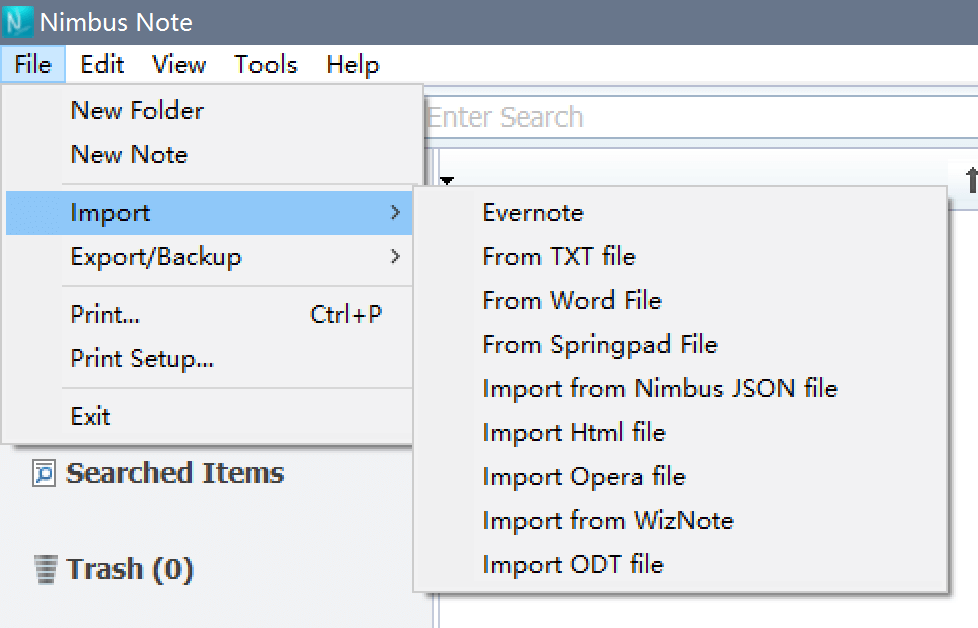Choose Exit from the File menu
This screenshot has height=628, width=978.
click(209, 416)
